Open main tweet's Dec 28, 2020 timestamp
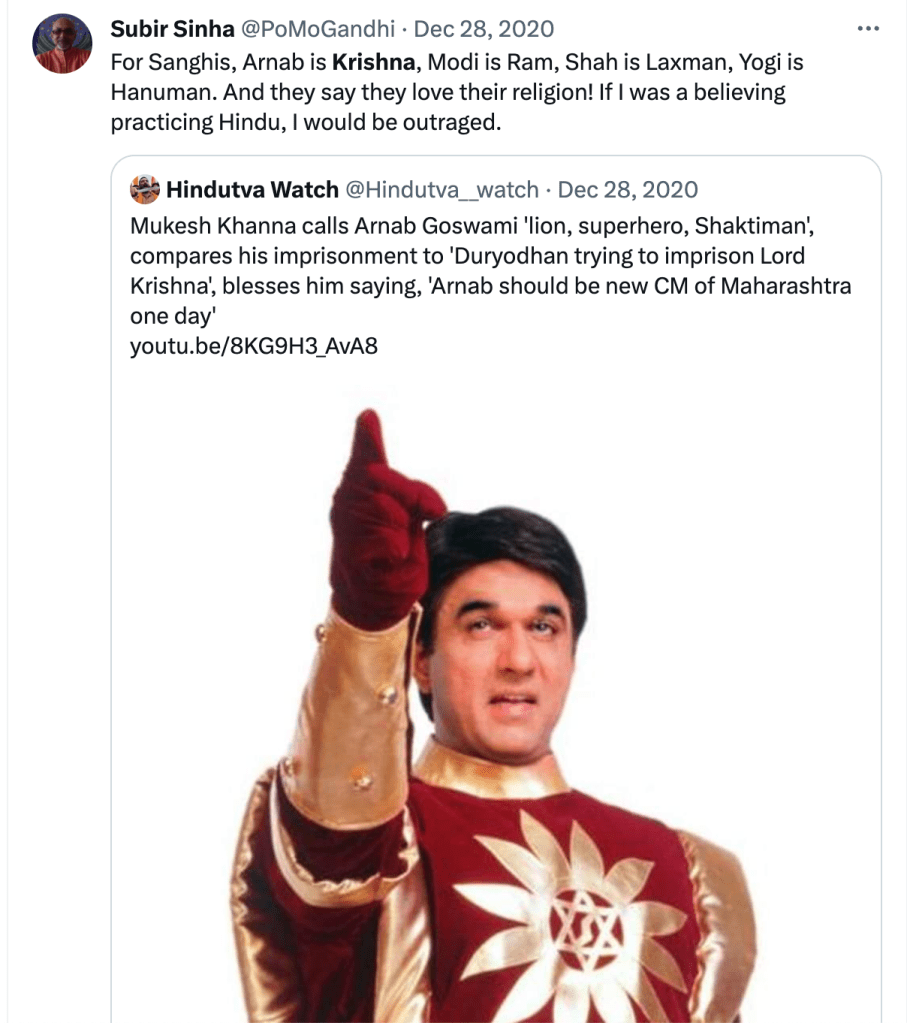This screenshot has width=907, height=1023. (483, 29)
